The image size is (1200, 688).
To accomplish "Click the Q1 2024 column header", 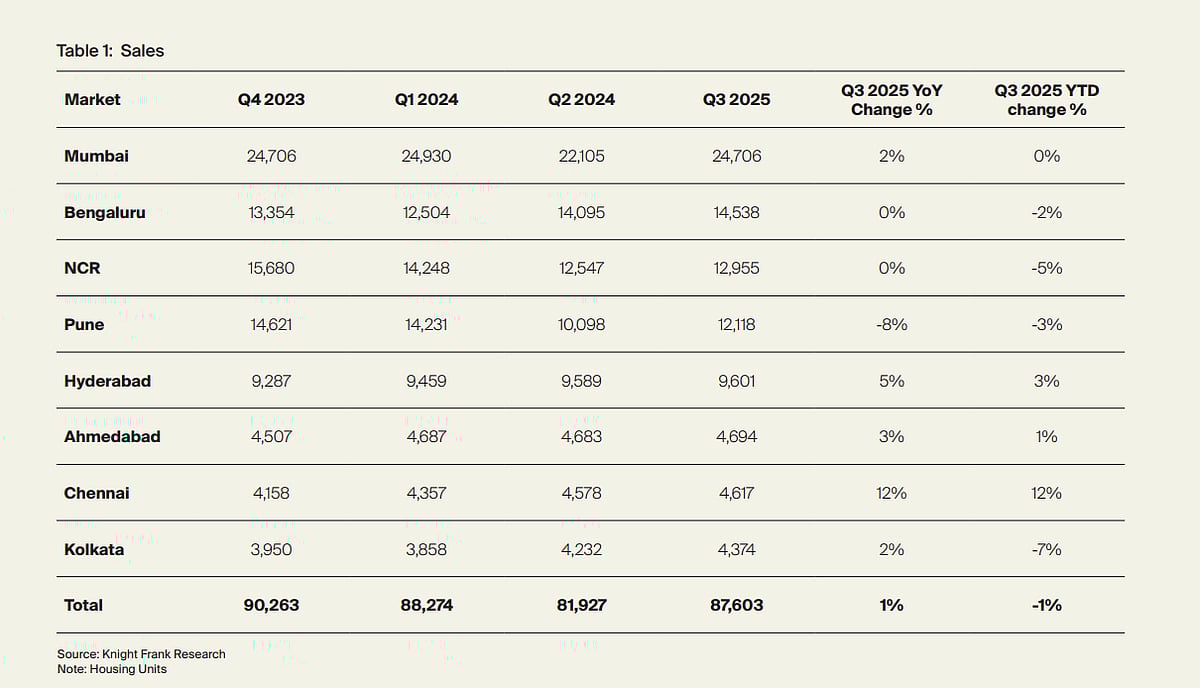I will point(426,99).
